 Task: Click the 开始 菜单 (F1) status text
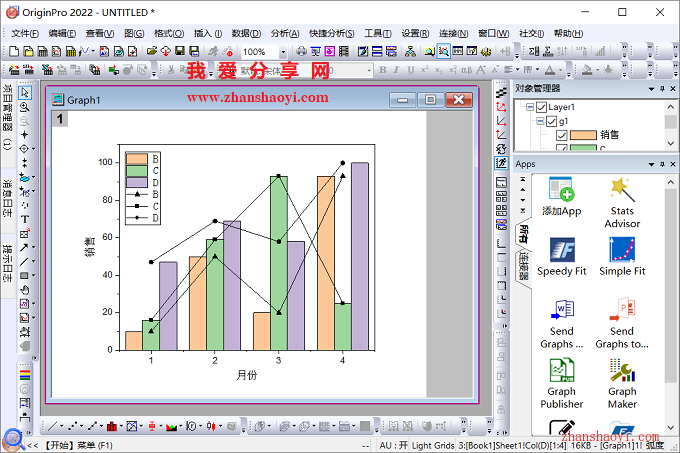pos(78,445)
